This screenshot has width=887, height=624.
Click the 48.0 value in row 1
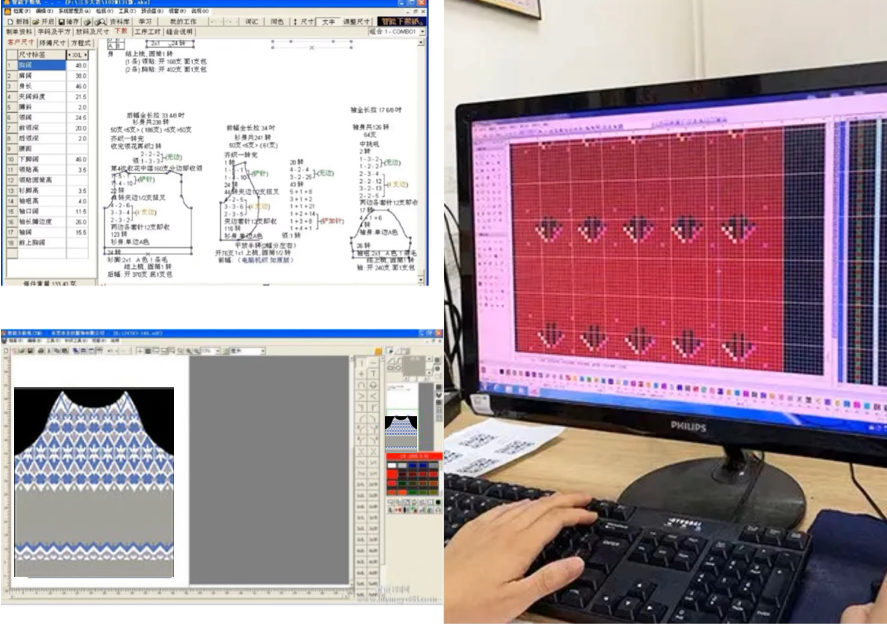77,66
